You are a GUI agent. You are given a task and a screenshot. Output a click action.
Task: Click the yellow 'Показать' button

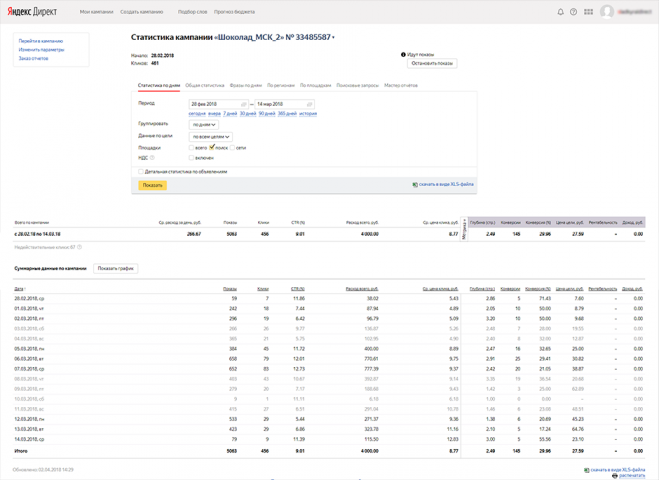pos(153,185)
